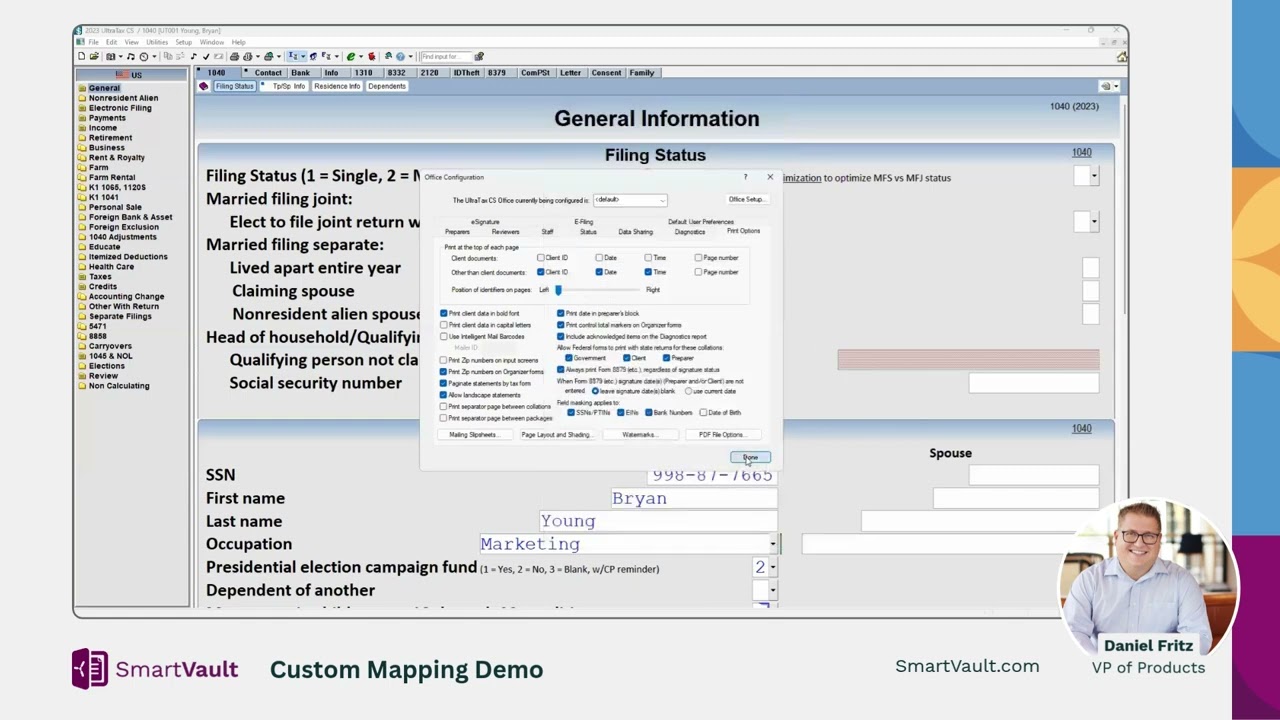Open the Health Care folder
This screenshot has height=720, width=1280.
click(x=111, y=267)
